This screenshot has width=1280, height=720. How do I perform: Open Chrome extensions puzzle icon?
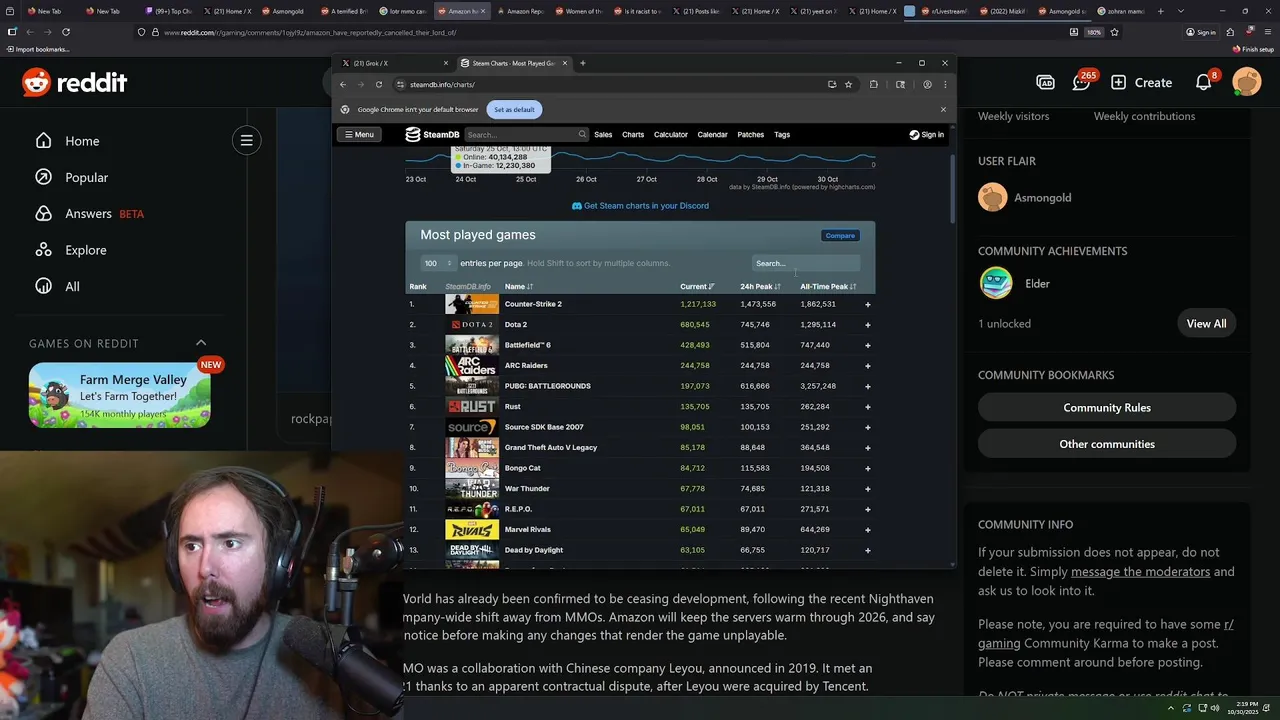pyautogui.click(x=873, y=84)
